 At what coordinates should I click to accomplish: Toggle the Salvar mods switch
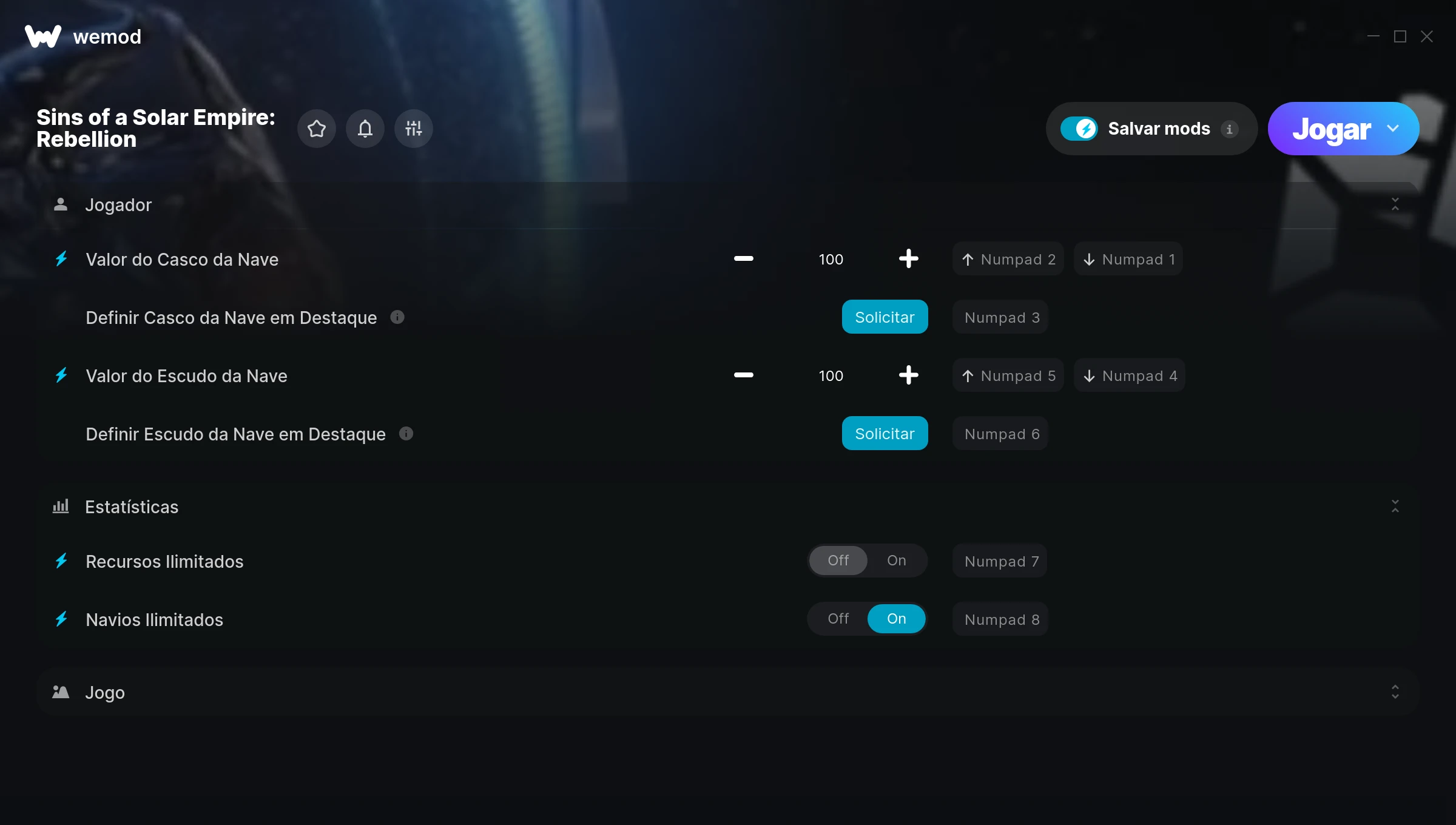1079,129
